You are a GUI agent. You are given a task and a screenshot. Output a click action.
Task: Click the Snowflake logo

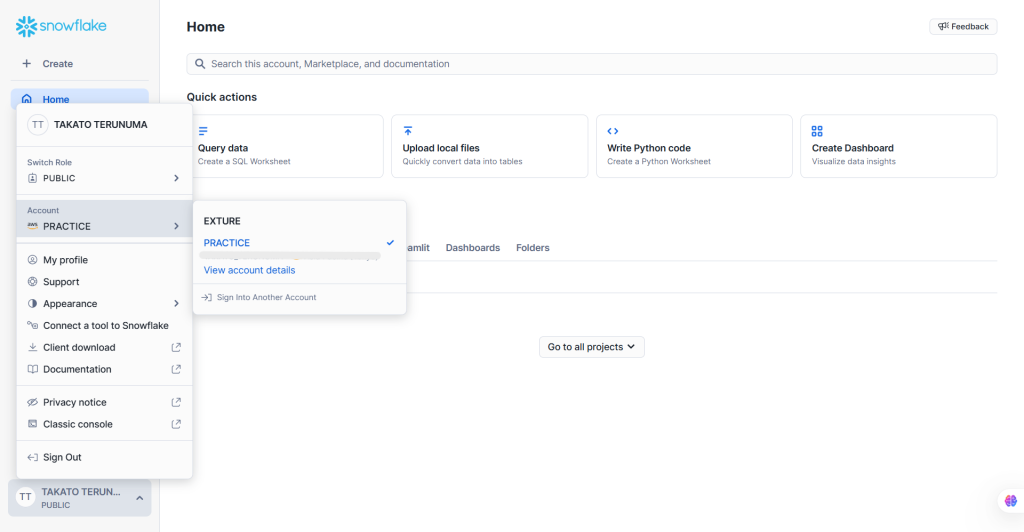point(61,26)
